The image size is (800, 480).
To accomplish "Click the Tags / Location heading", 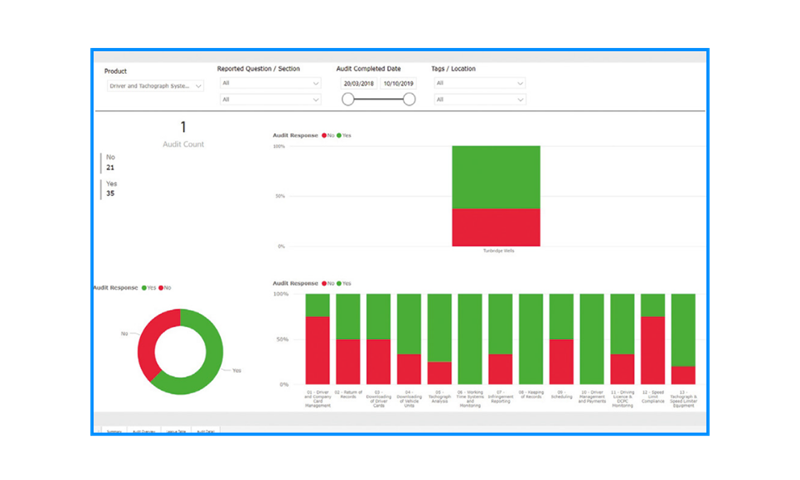I will pos(454,69).
